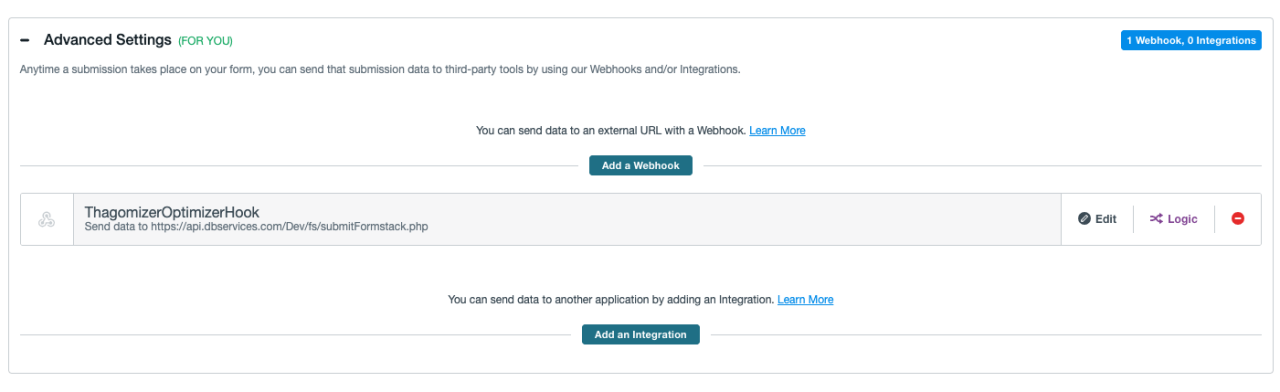The width and height of the screenshot is (1280, 392).
Task: Click the Add a Webhook button
Action: click(640, 166)
